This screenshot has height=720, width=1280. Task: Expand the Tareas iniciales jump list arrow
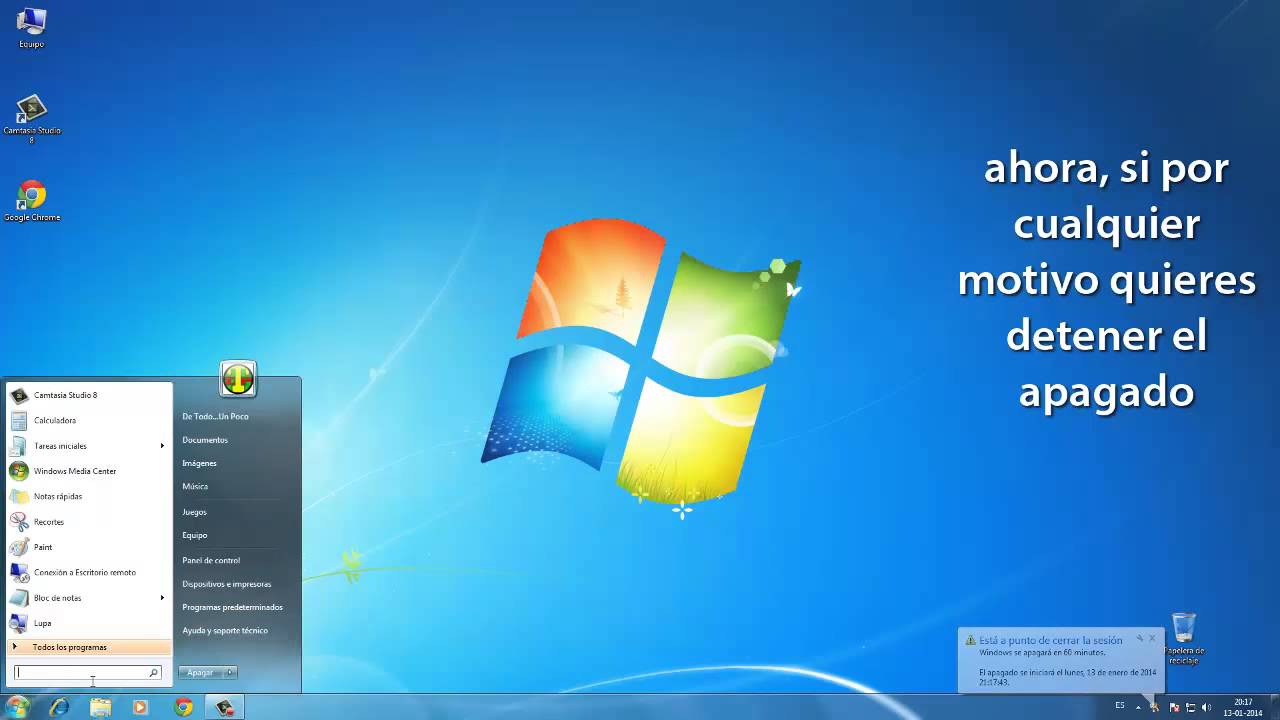(162, 446)
